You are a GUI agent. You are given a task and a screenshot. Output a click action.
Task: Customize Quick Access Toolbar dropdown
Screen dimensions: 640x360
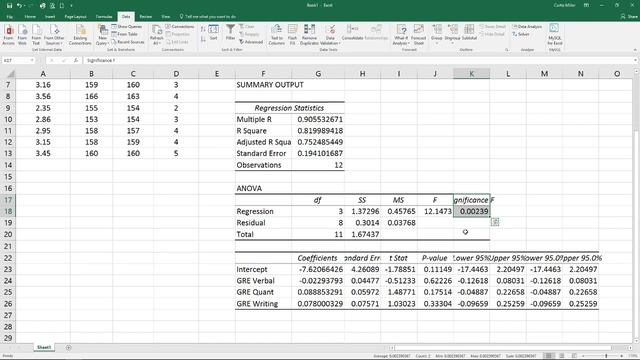71,6
